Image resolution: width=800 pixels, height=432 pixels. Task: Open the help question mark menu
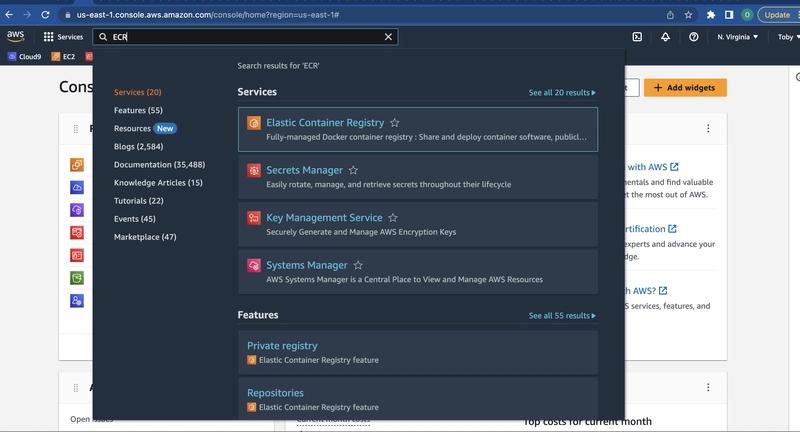pos(693,37)
